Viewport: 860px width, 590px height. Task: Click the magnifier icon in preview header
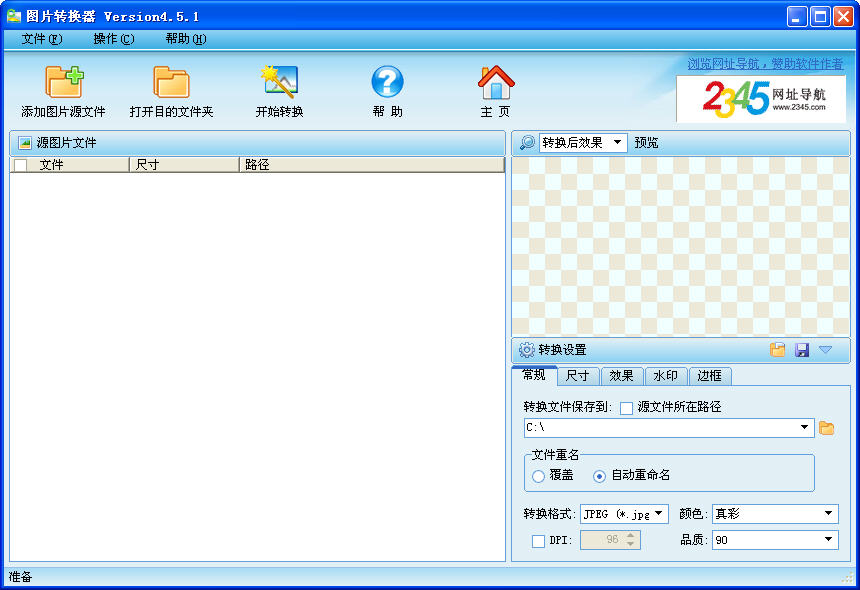[x=527, y=143]
